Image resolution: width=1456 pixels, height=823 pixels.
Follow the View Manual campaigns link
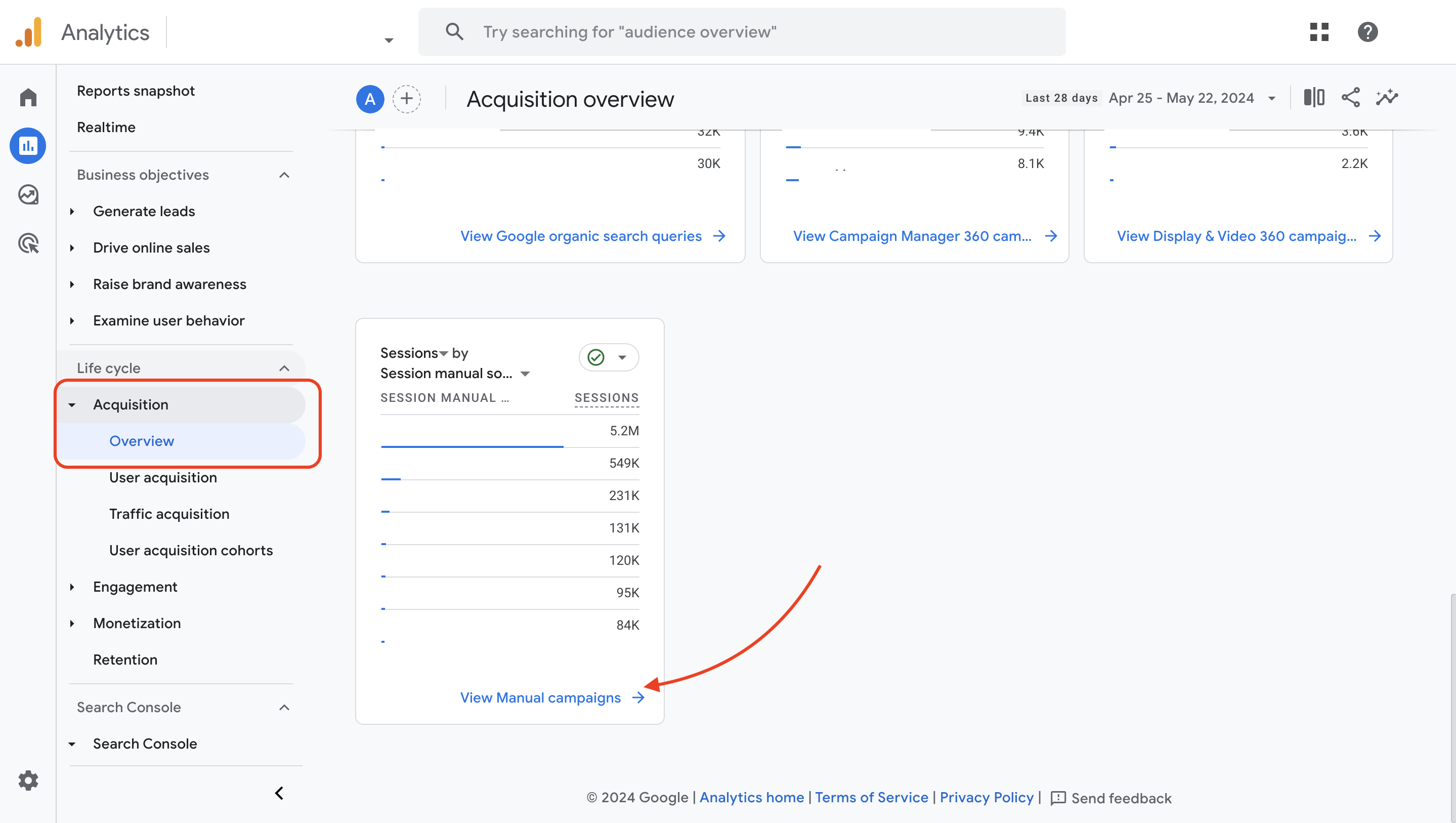point(540,697)
